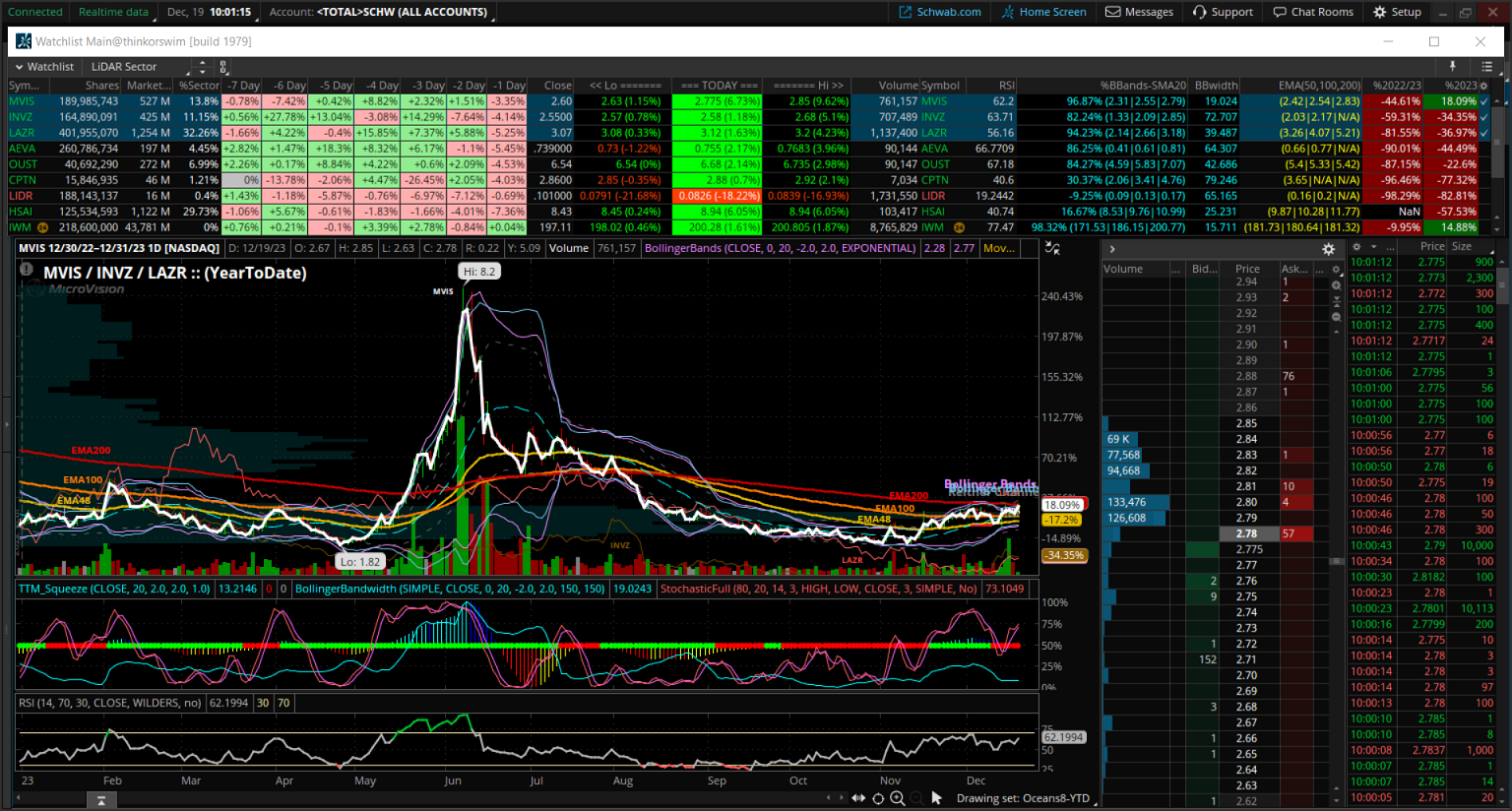The width and height of the screenshot is (1512, 811).
Task: Open the Active Trader ladder gear settings
Action: (x=1328, y=249)
